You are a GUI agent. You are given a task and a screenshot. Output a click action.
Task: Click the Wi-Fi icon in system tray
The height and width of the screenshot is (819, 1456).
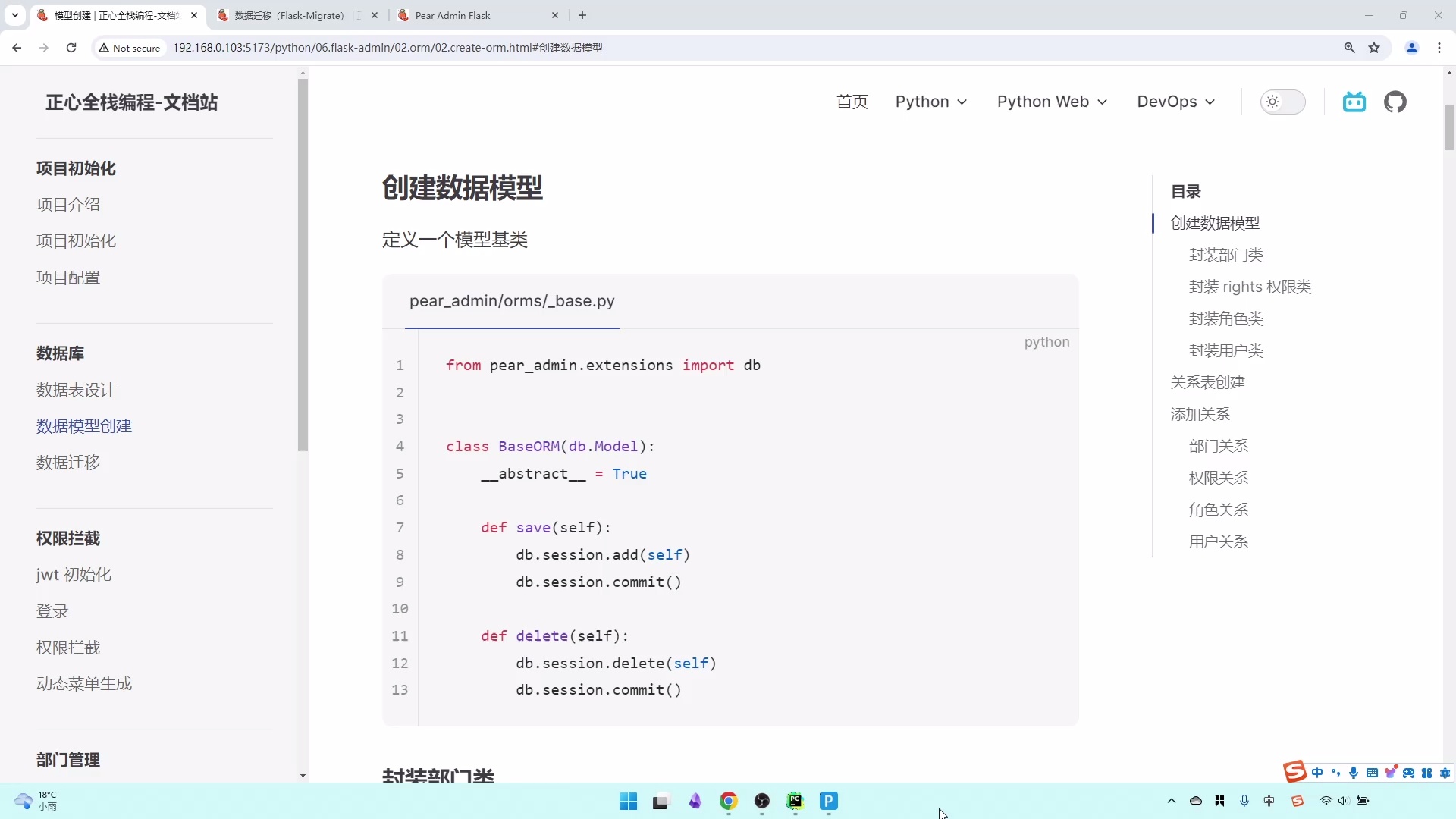point(1325,802)
